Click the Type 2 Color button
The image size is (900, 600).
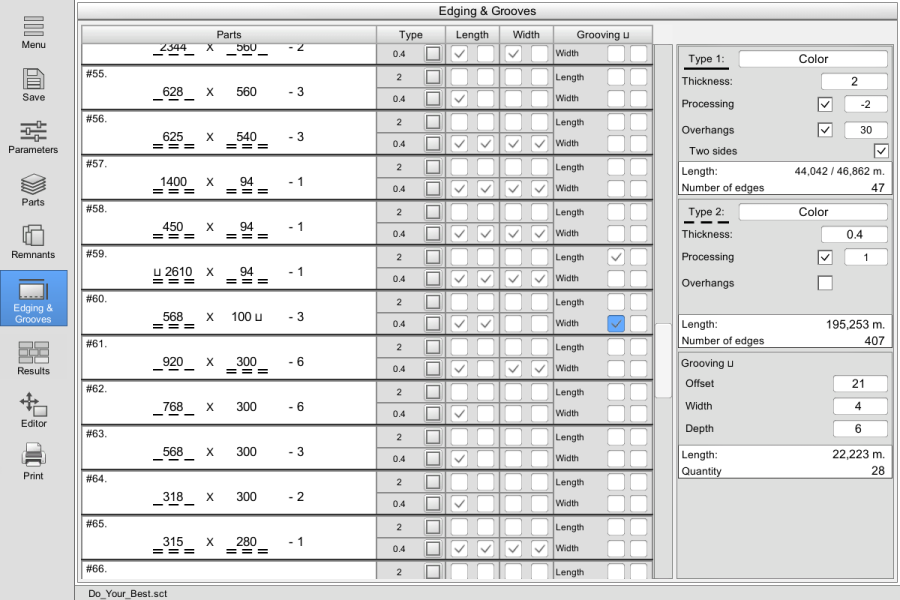click(x=813, y=212)
